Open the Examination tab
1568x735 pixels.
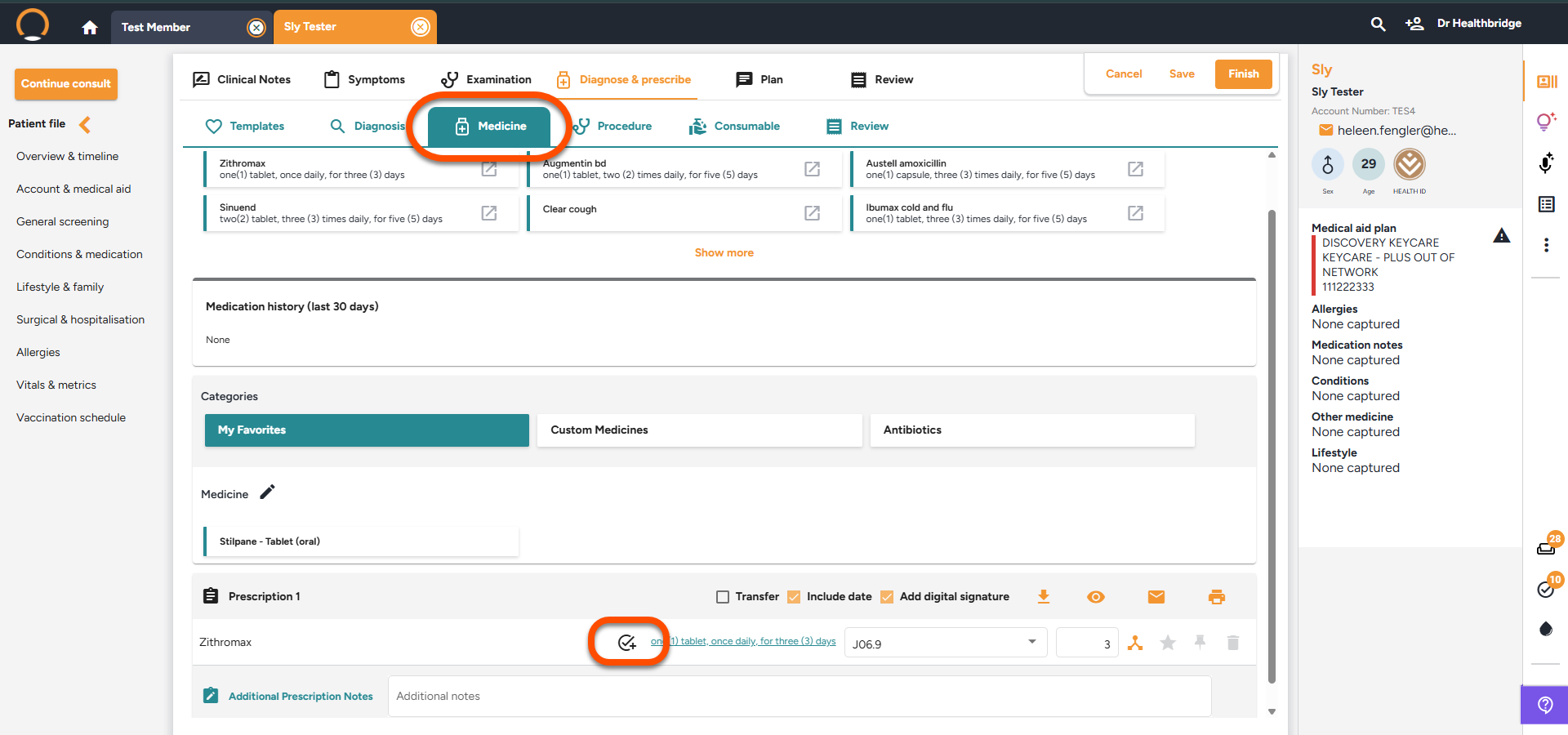(x=486, y=79)
